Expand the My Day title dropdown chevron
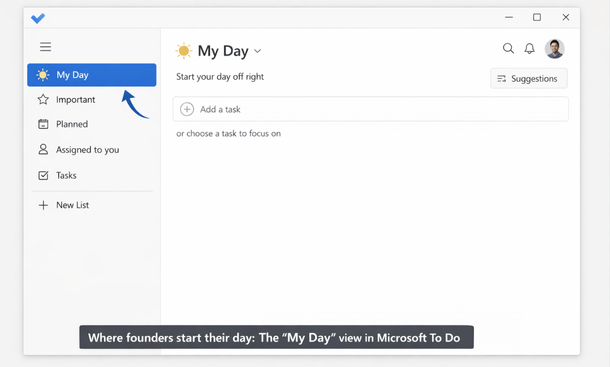The width and height of the screenshot is (610, 367). tap(258, 51)
